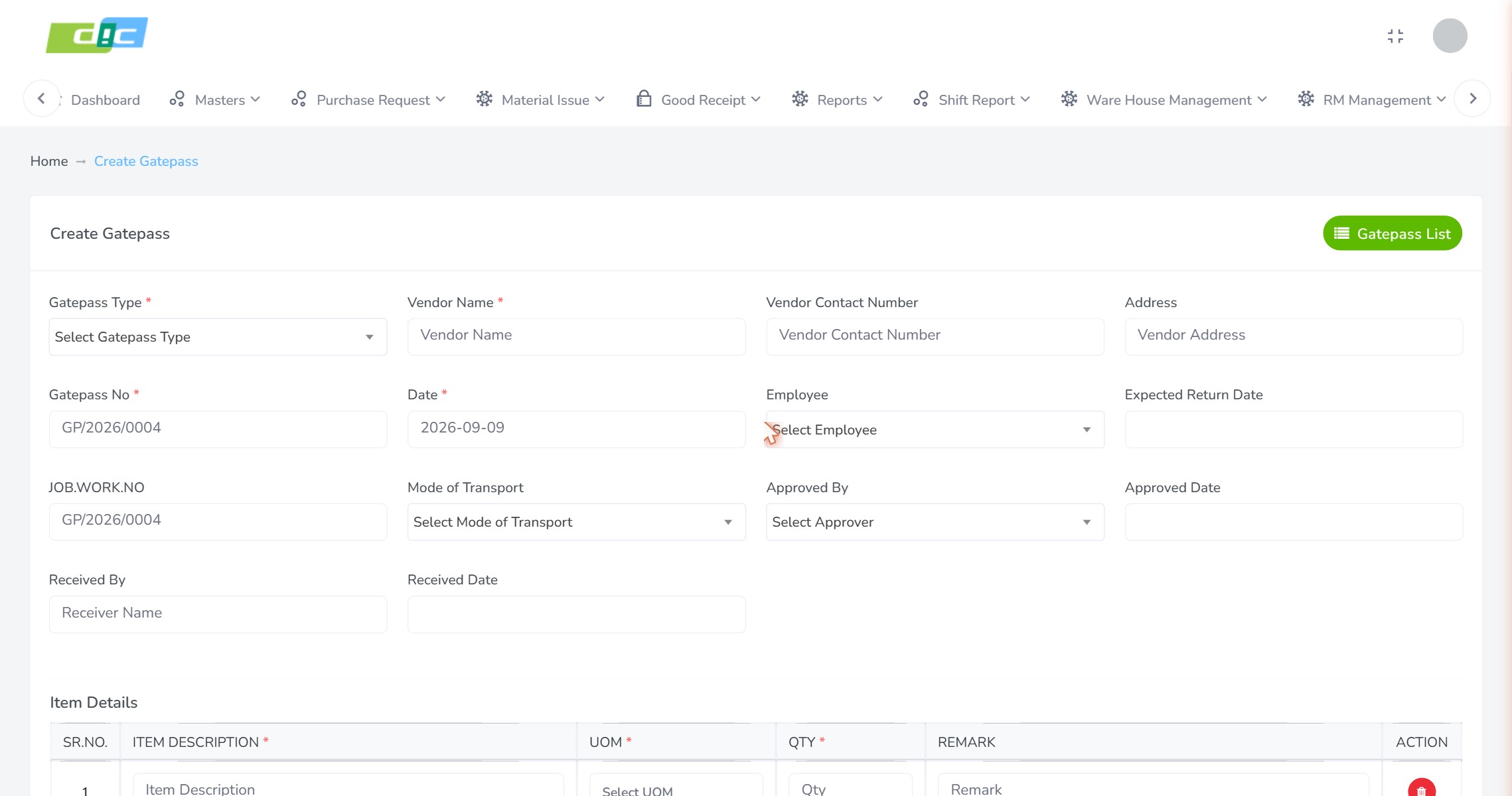The width and height of the screenshot is (1512, 796).
Task: Click the Ware House Management gear icon
Action: (x=1069, y=99)
